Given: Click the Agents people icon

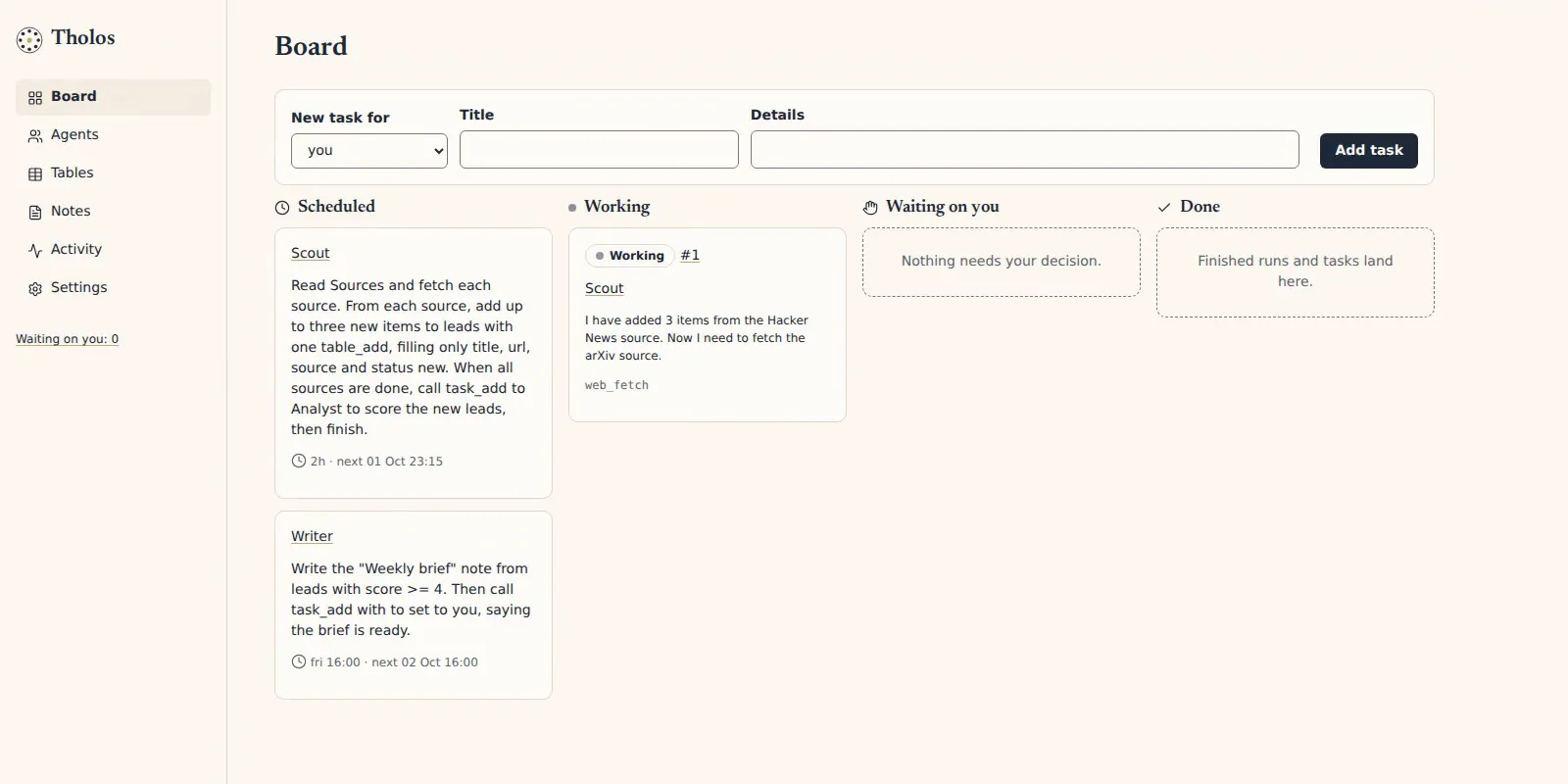Looking at the screenshot, I should point(35,136).
